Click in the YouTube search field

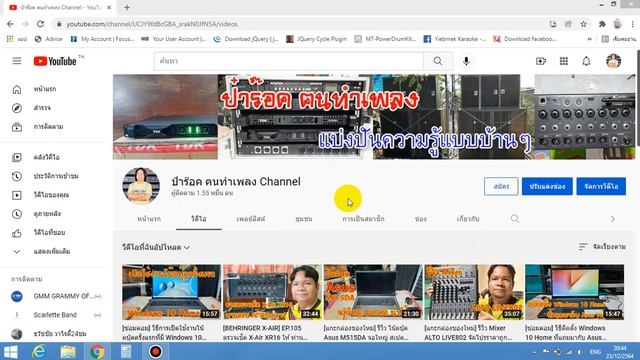[x=289, y=61]
